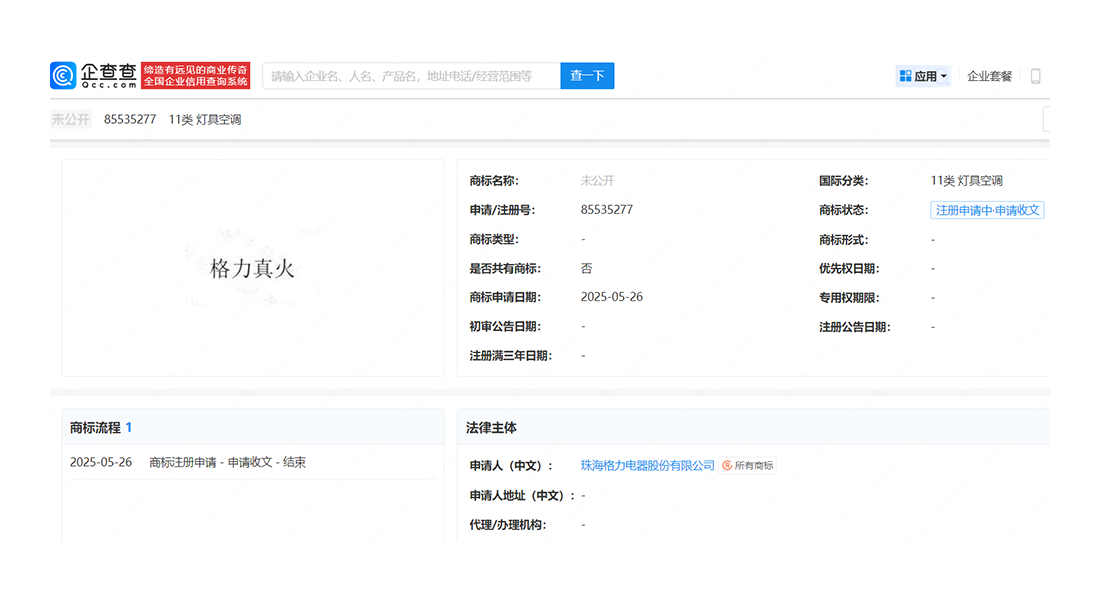
Task: Open 企业套餐 menu item
Action: coord(989,76)
